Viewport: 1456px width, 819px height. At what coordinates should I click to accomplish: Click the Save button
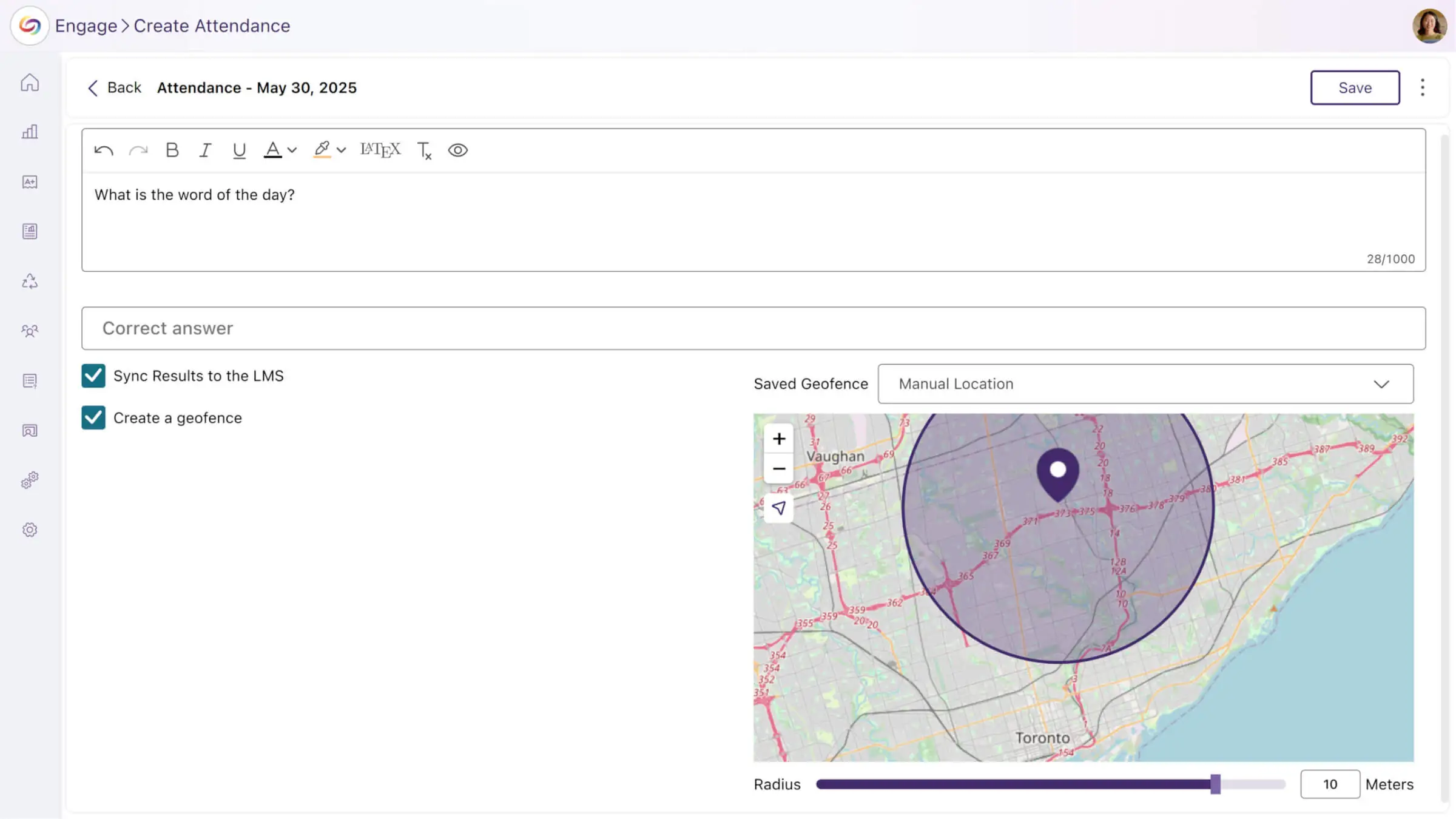(1355, 87)
